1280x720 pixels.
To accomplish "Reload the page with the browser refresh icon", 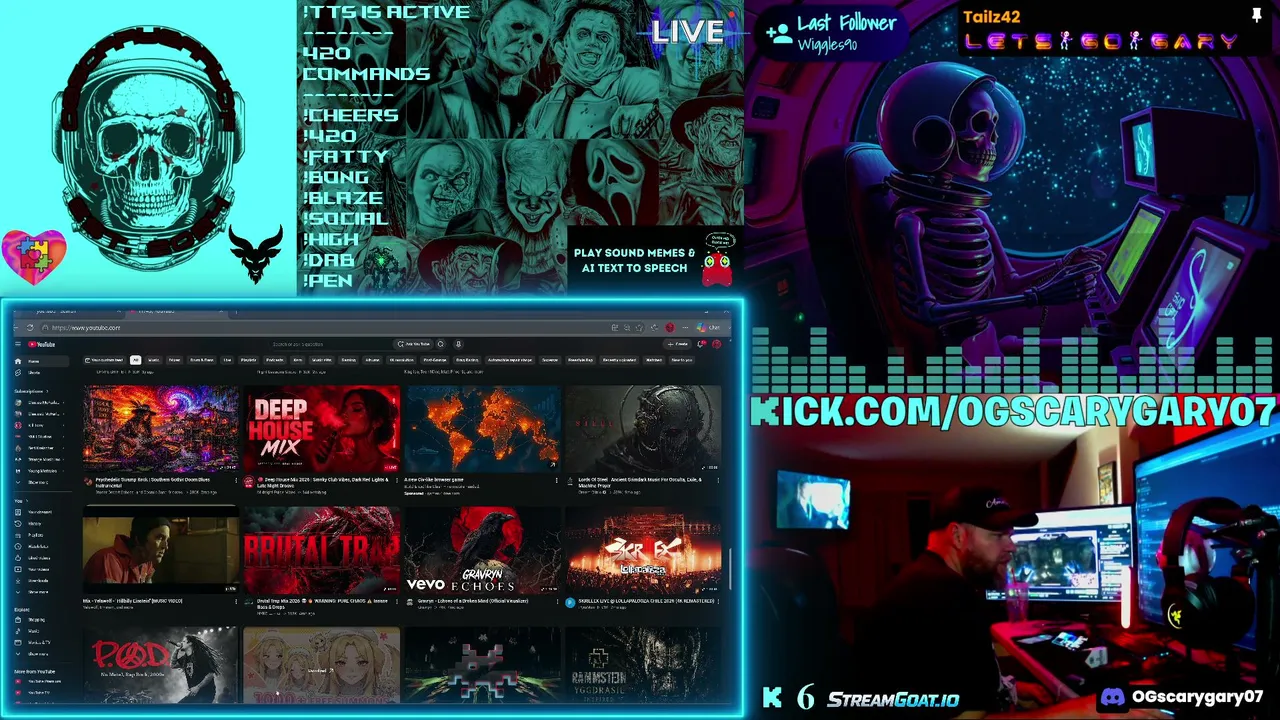I will [30, 328].
